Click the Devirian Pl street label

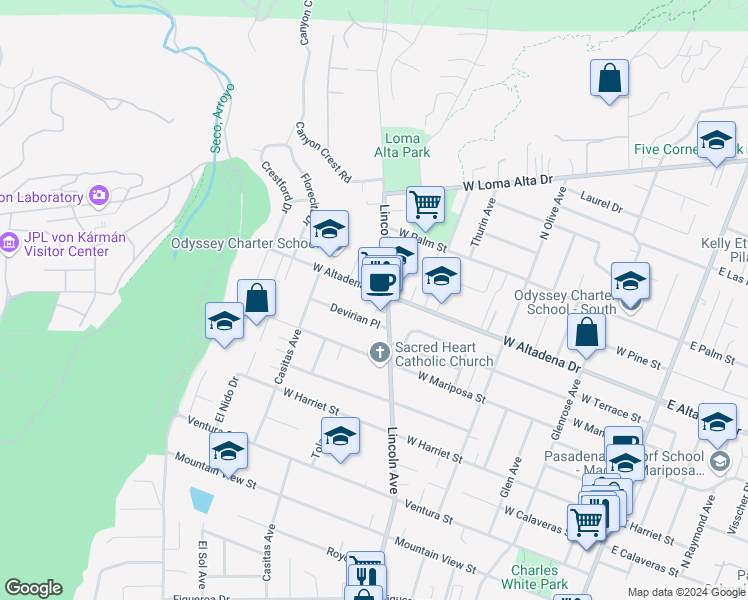point(355,316)
